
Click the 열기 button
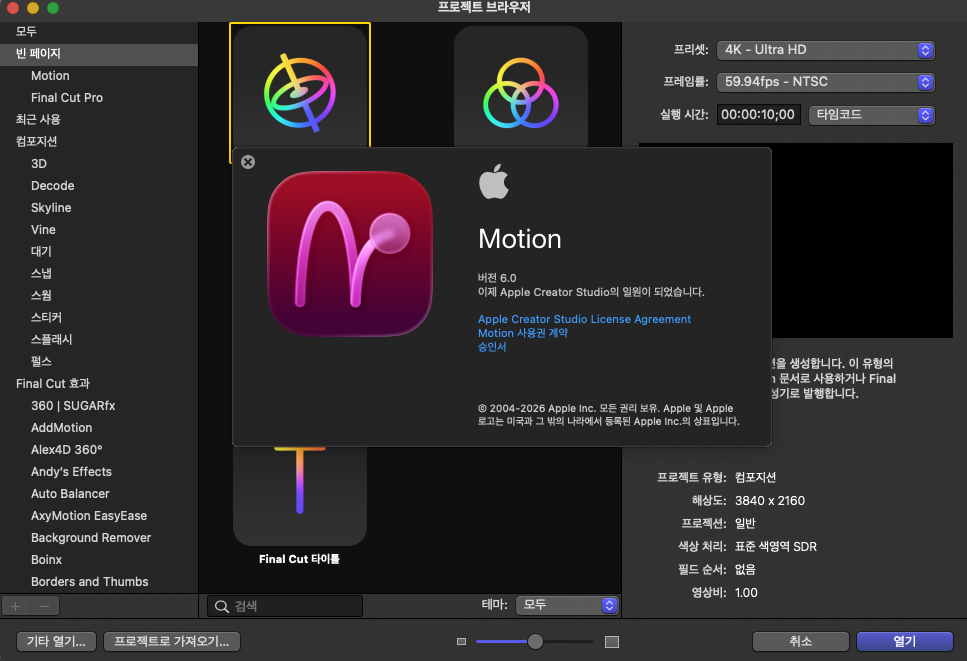click(905, 641)
